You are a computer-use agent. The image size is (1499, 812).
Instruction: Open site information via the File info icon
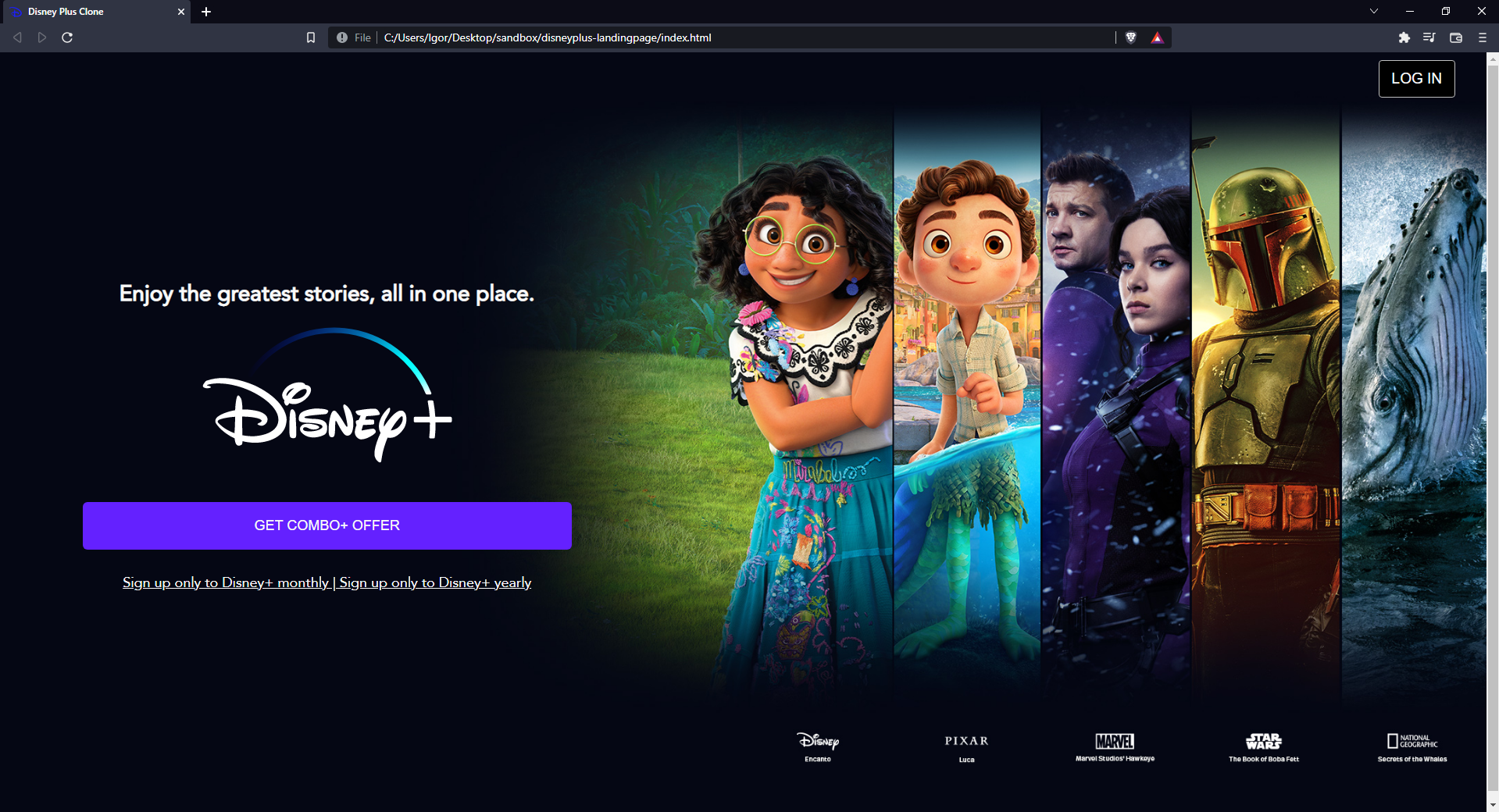(341, 37)
